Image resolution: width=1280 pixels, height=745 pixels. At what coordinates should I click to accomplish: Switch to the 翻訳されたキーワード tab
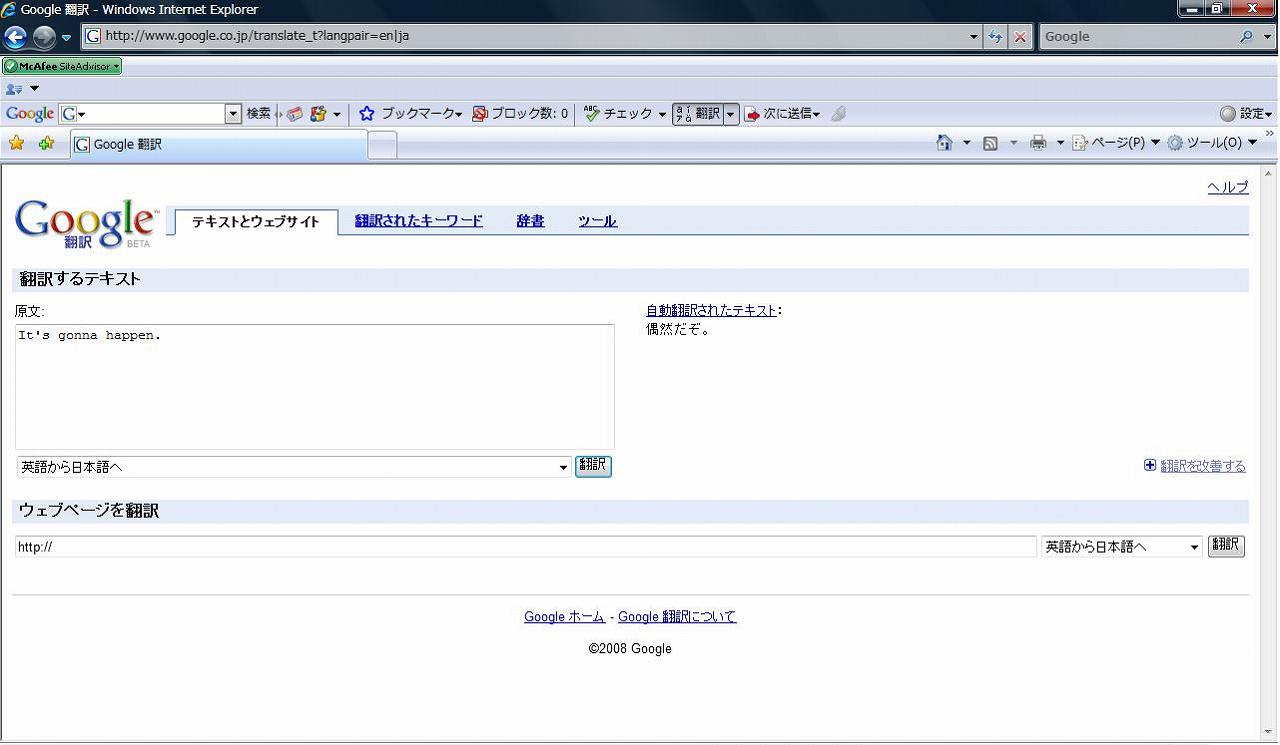tap(419, 221)
